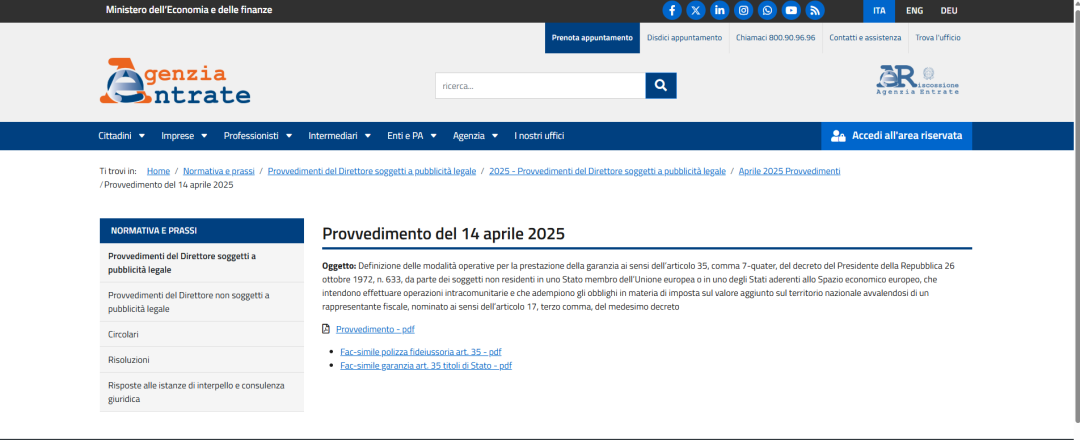Screen dimensions: 1080x440
Task: Open 2025 - Provvedimenti del Direttore breadcrumb
Action: click(x=608, y=171)
